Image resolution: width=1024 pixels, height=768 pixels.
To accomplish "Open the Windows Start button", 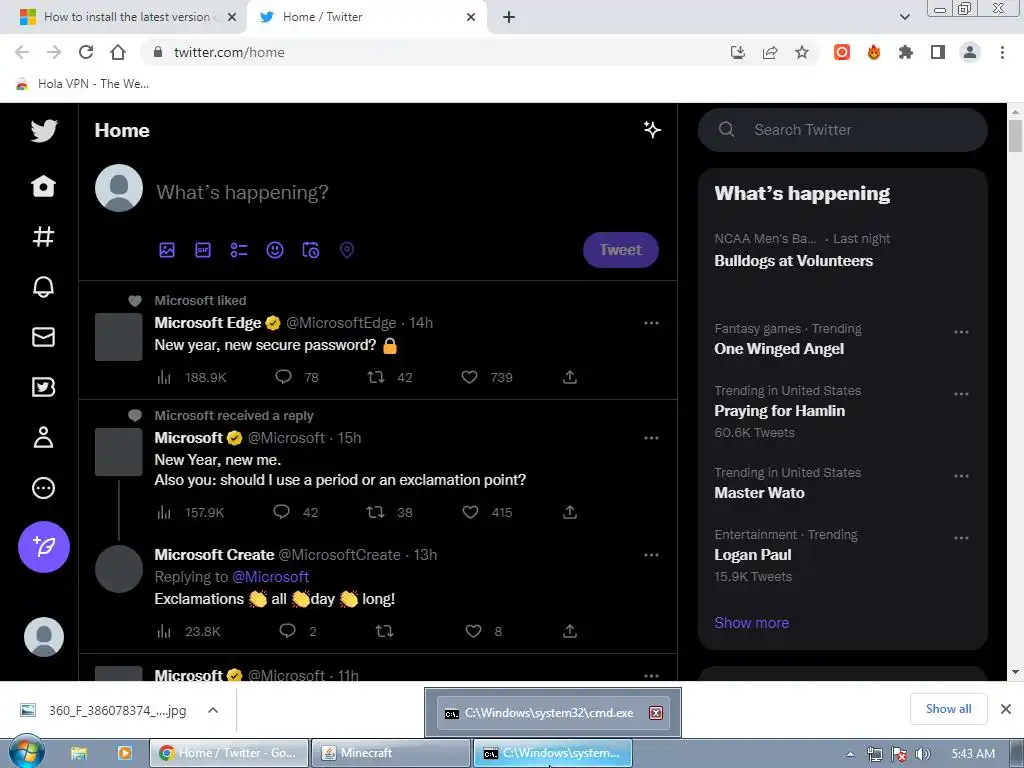I will (x=26, y=753).
